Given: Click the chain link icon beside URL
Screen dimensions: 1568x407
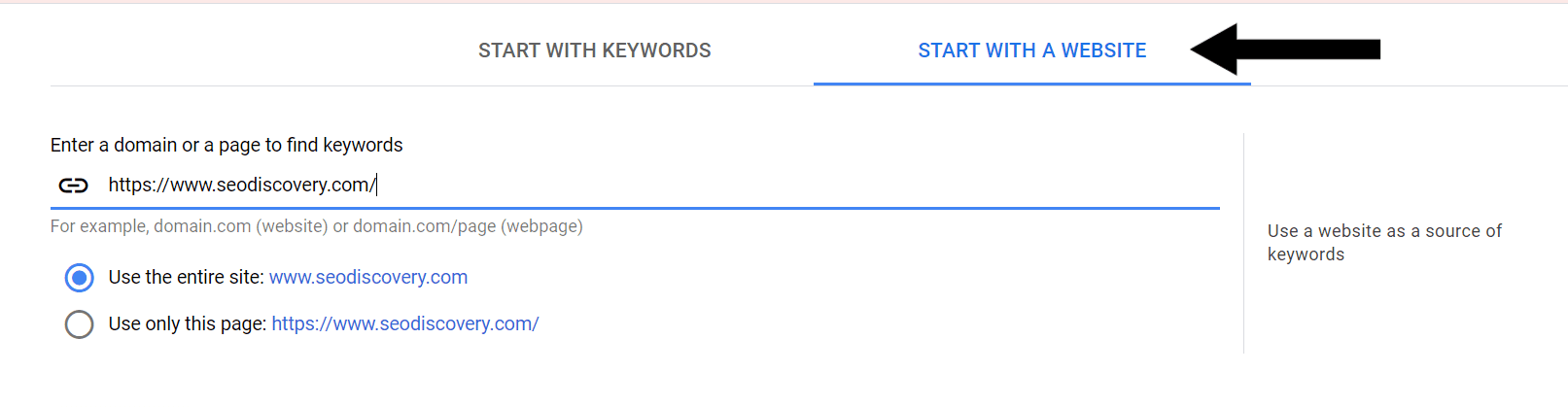Looking at the screenshot, I should tap(74, 185).
